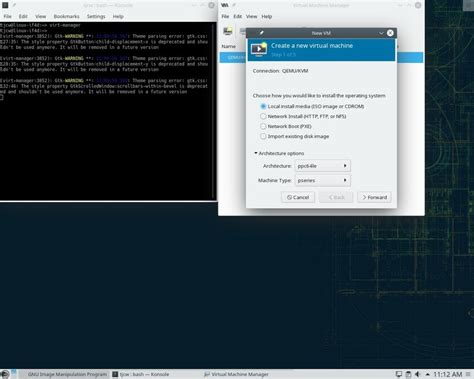Image resolution: width=474 pixels, height=379 pixels.
Task: Show hidden system tray icons arrow
Action: tap(428, 374)
